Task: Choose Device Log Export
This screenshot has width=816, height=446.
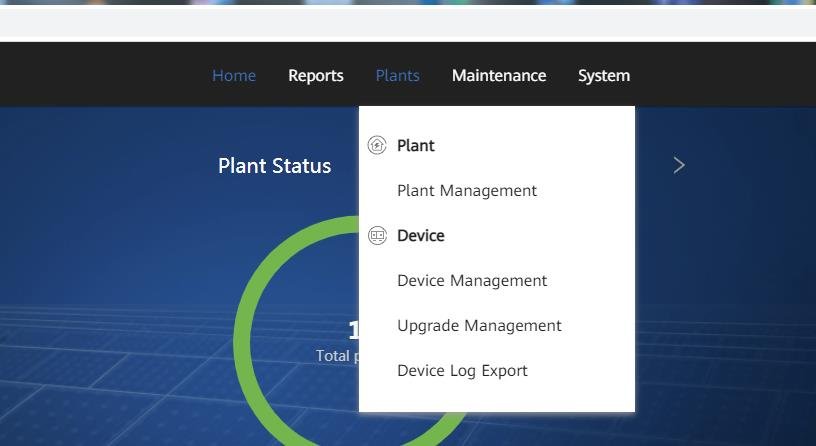Action: [x=462, y=371]
